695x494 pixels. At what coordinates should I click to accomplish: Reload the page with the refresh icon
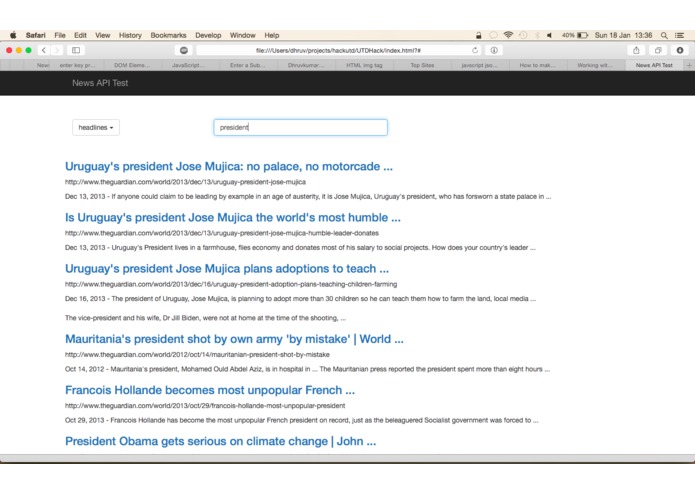click(x=475, y=50)
